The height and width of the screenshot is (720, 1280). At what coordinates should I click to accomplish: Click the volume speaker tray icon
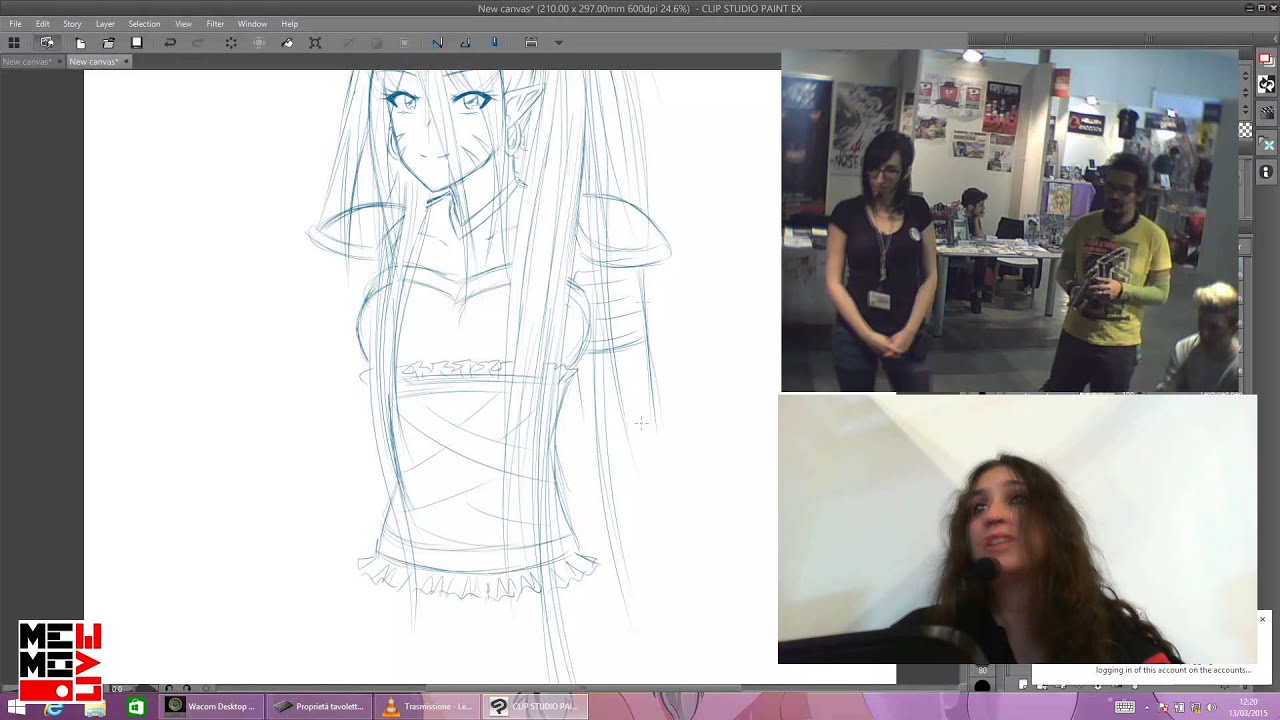coord(1212,707)
